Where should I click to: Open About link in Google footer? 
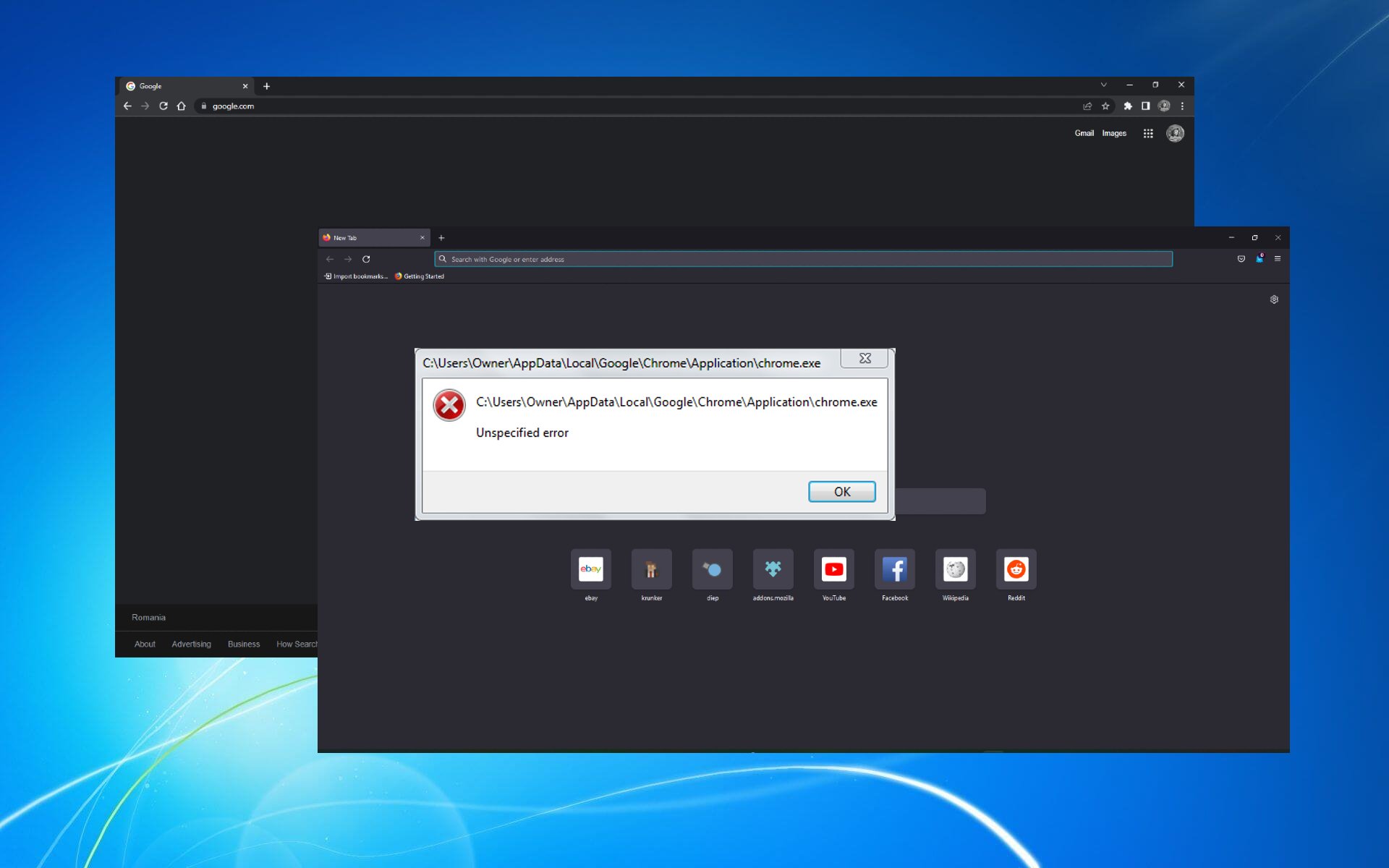145,644
